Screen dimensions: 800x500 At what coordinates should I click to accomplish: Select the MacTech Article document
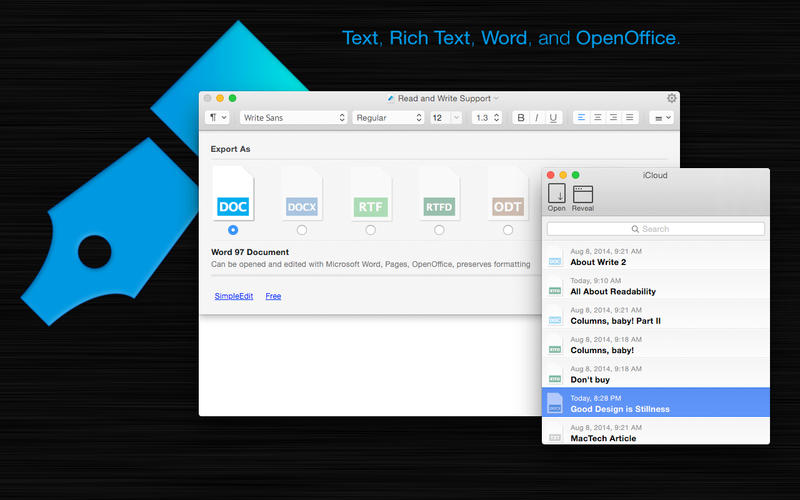click(x=656, y=433)
